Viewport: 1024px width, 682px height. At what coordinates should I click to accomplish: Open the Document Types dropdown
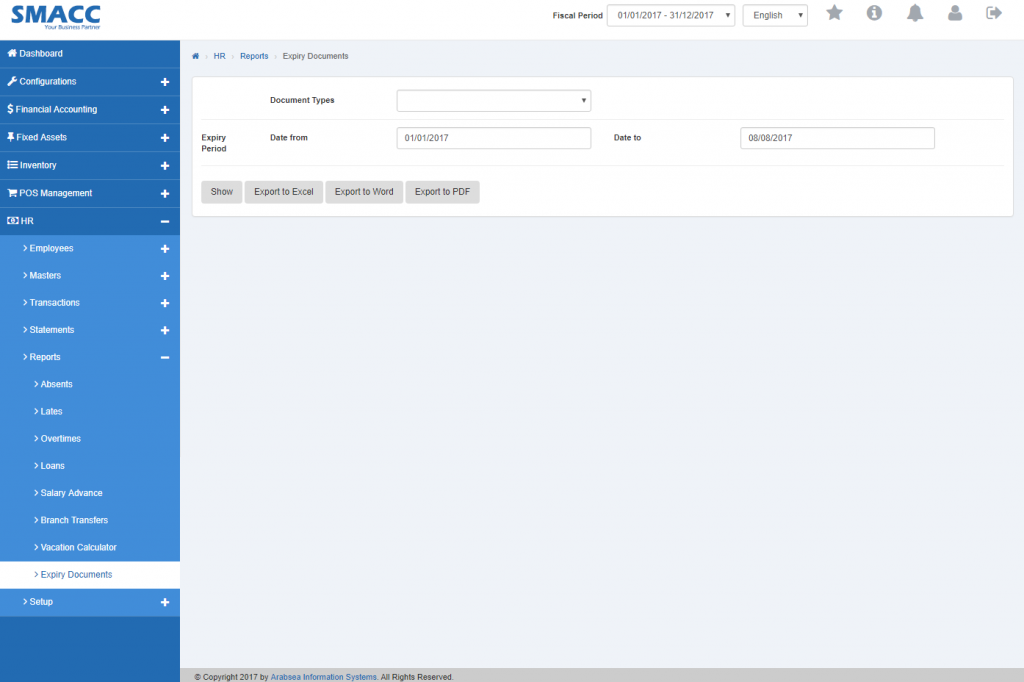[493, 100]
